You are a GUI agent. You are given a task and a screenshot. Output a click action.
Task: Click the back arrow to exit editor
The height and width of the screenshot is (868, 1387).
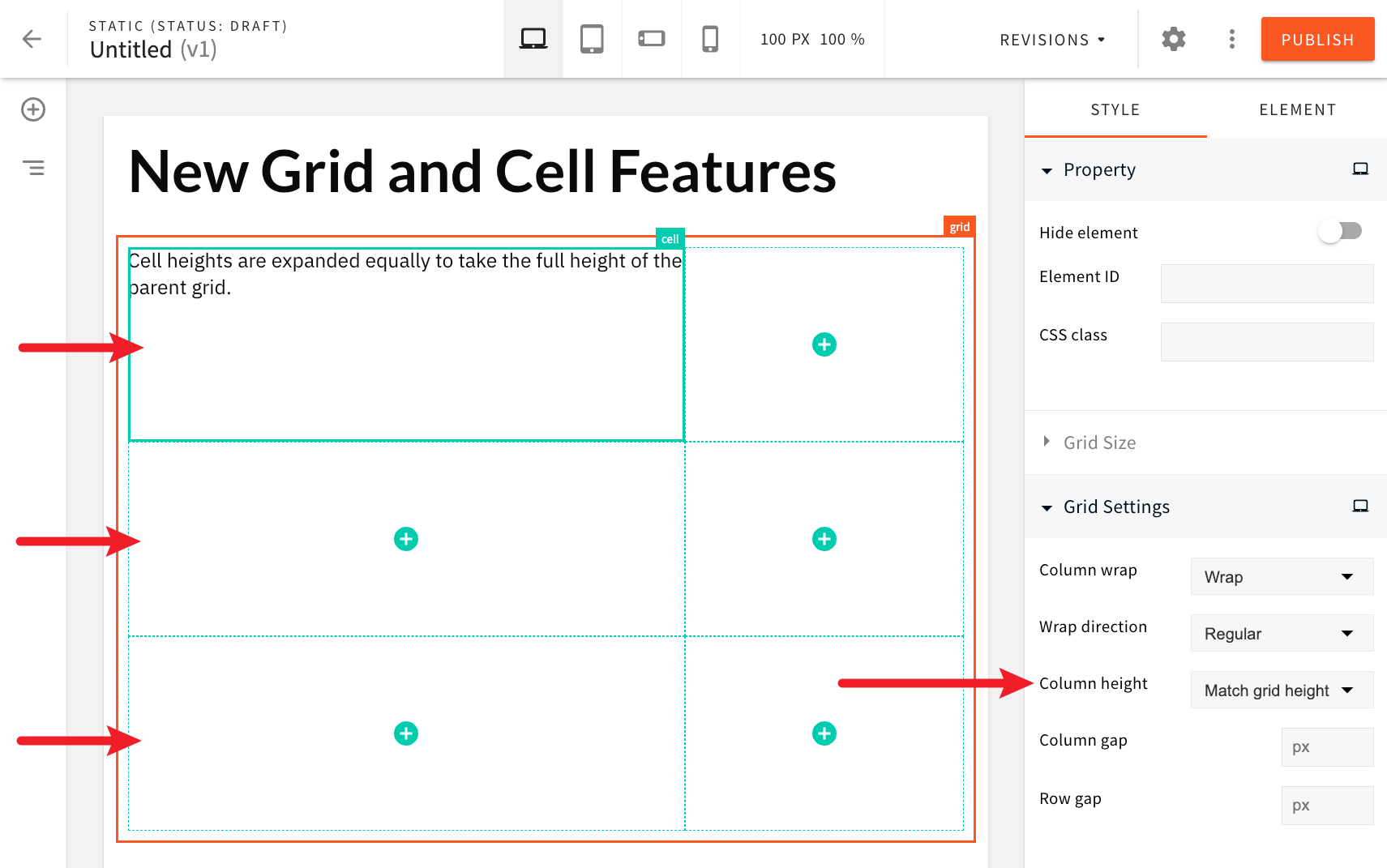coord(32,38)
